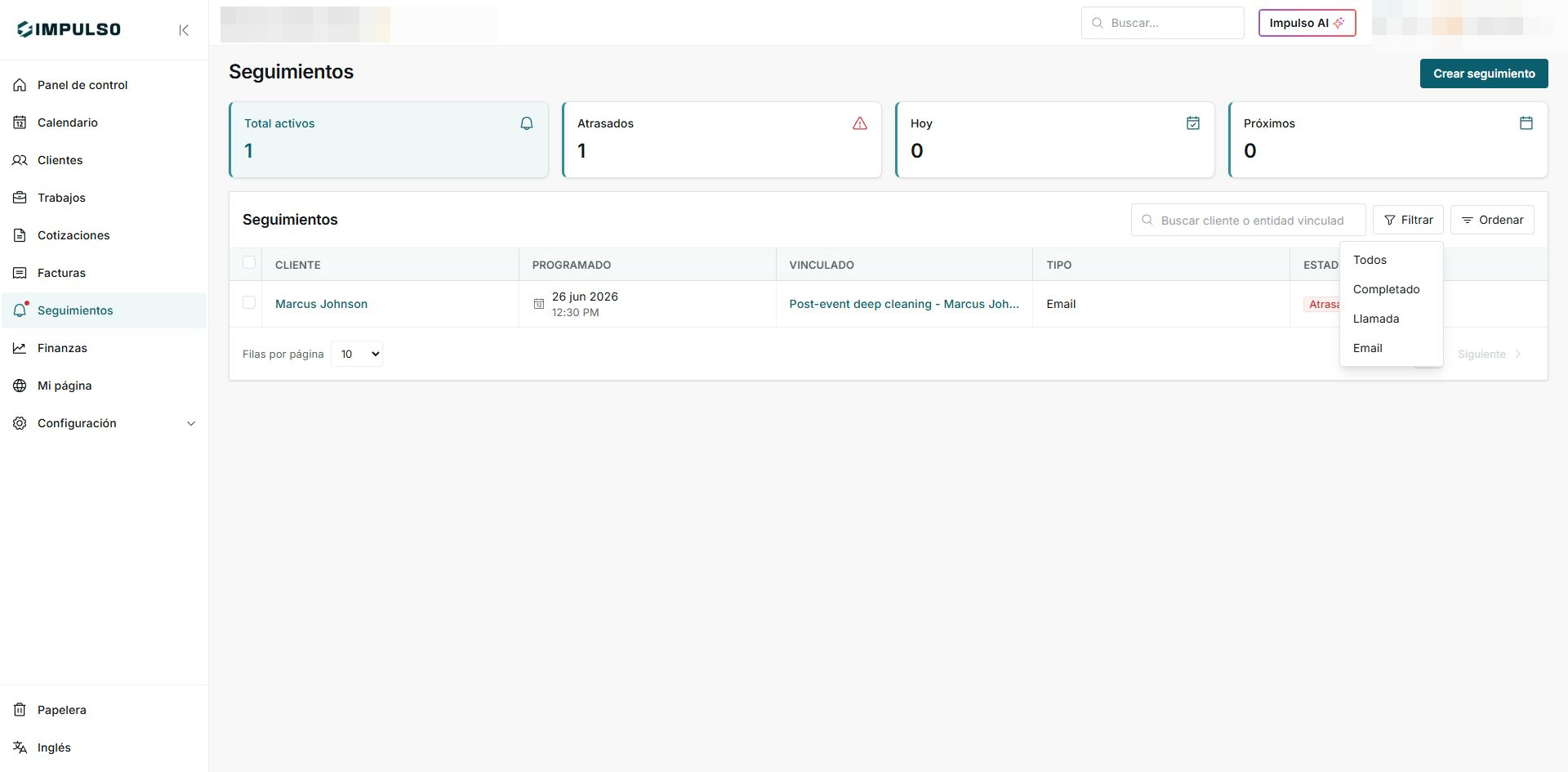1568x772 pixels.
Task: Click the Inglés language icon
Action: pos(20,747)
